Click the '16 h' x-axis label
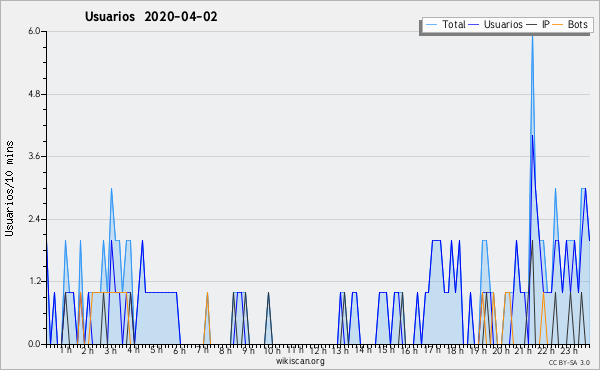Viewport: 600px width, 370px height. (x=409, y=351)
